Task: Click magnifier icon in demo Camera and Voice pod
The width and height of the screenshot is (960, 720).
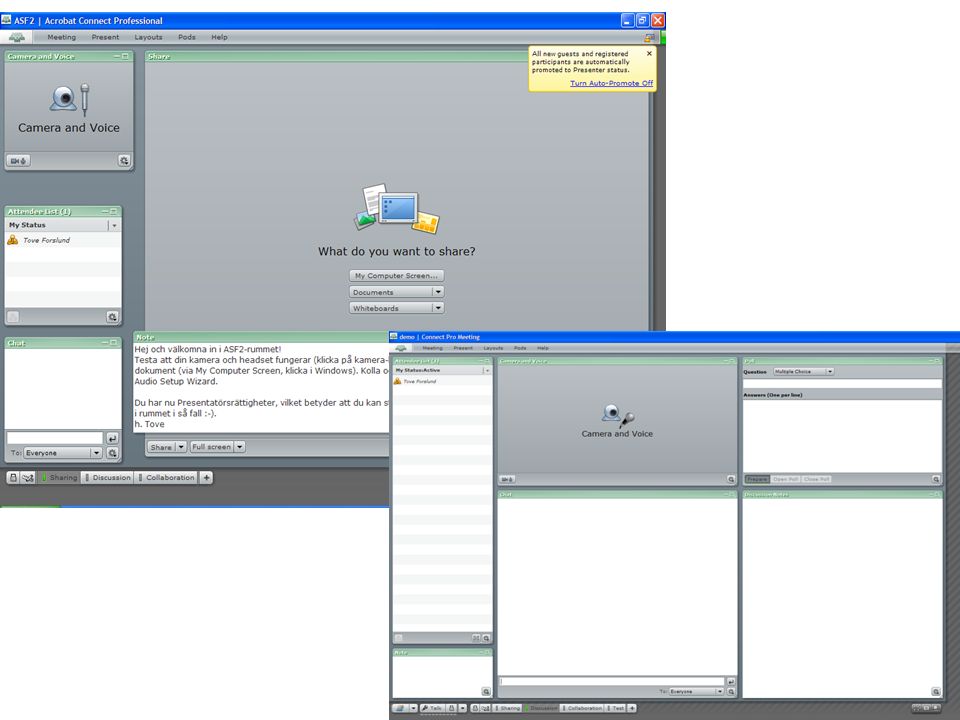Action: [730, 479]
